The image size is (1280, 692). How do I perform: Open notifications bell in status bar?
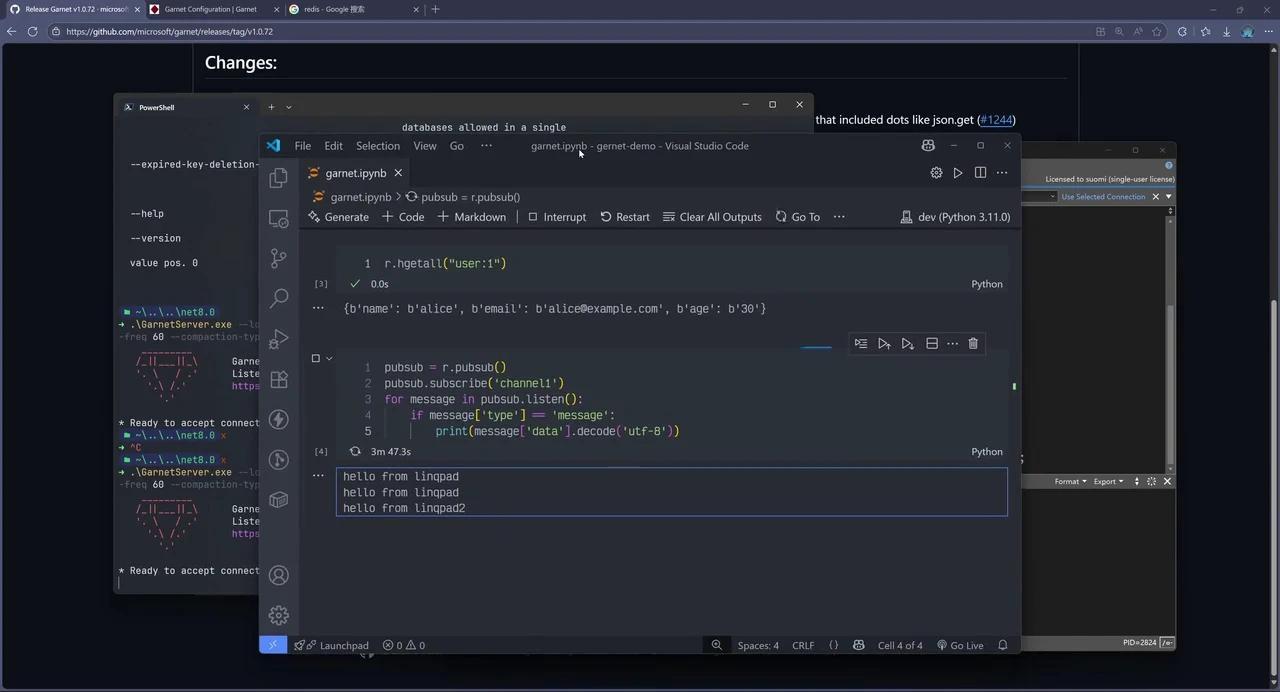tap(1002, 645)
